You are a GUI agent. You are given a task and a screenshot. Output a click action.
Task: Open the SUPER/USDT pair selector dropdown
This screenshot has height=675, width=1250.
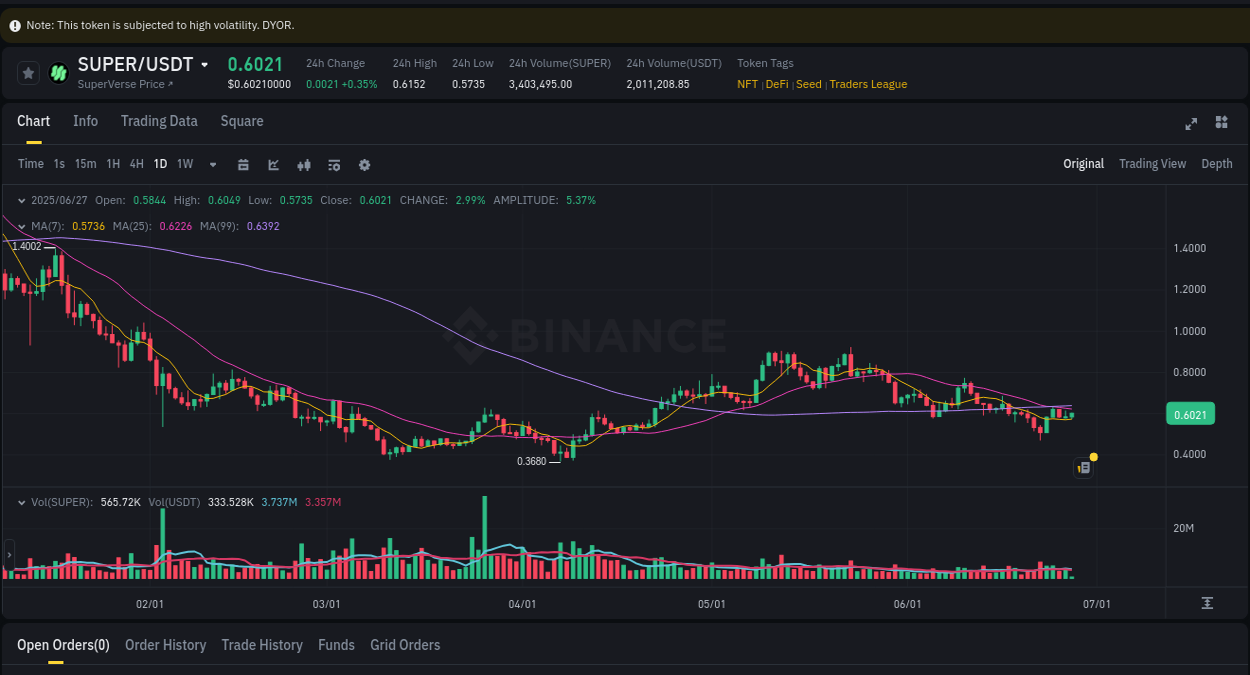205,63
